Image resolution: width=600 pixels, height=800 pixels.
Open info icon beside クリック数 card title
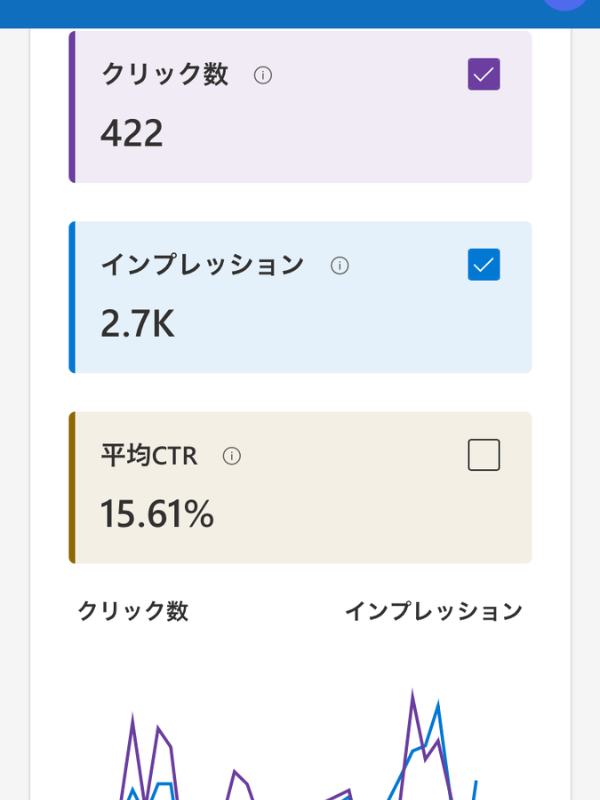[263, 76]
